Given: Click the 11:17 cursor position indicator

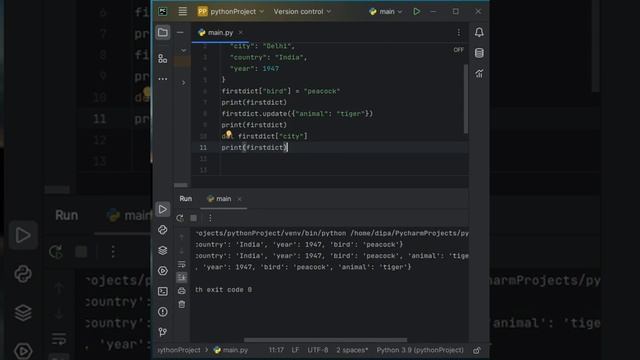Looking at the screenshot, I should [x=276, y=350].
